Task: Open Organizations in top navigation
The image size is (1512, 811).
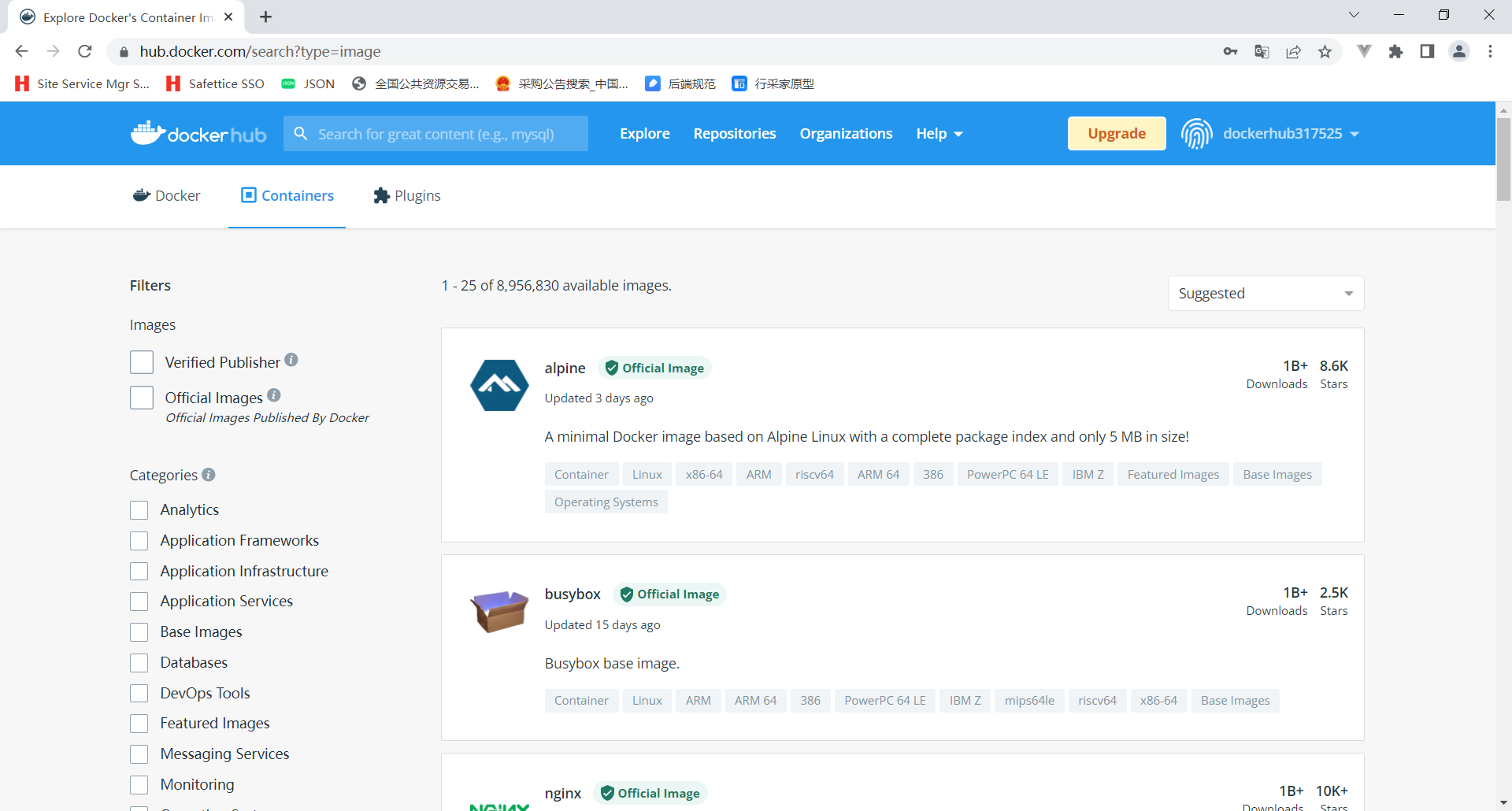Action: click(x=847, y=134)
